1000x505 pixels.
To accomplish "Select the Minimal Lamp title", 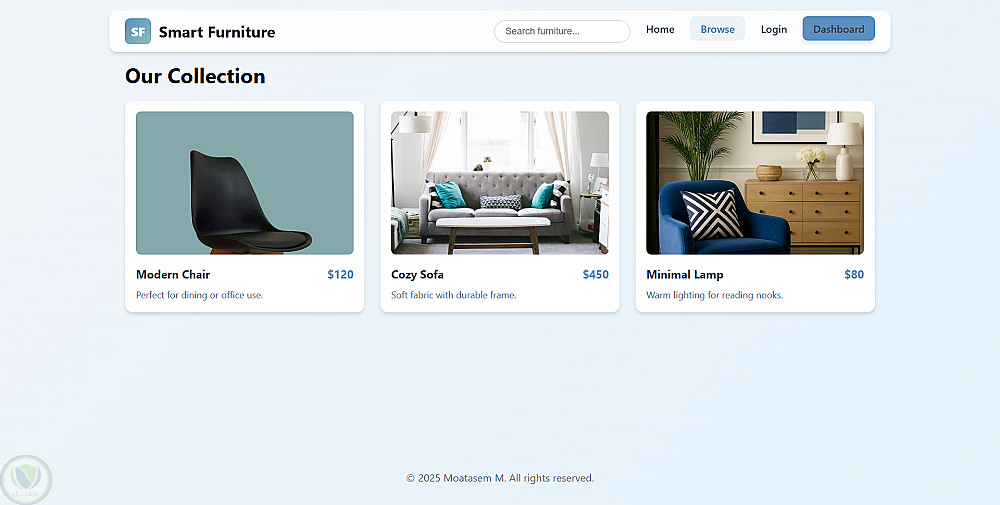I will coord(684,275).
